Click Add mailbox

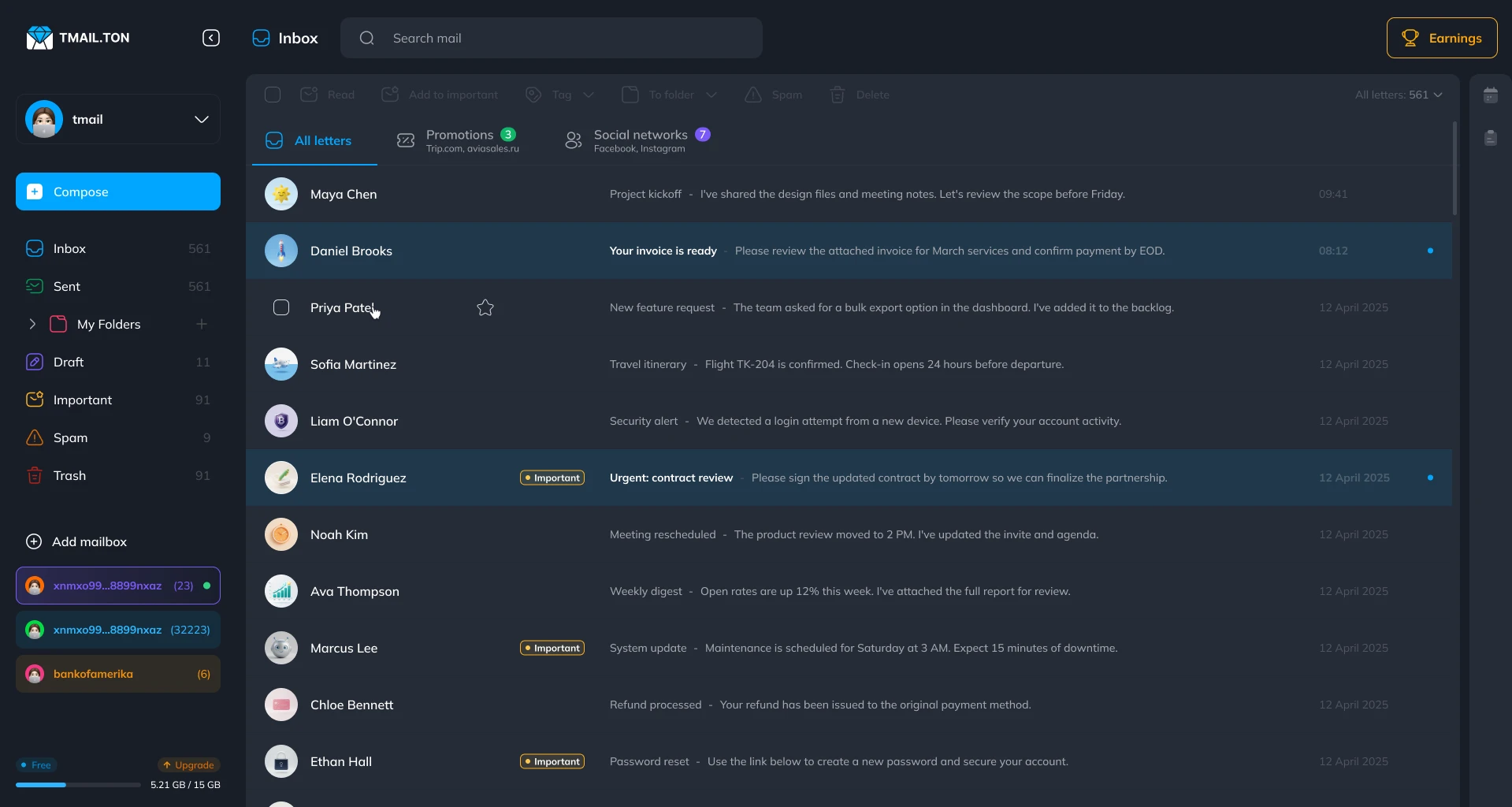pyautogui.click(x=76, y=541)
